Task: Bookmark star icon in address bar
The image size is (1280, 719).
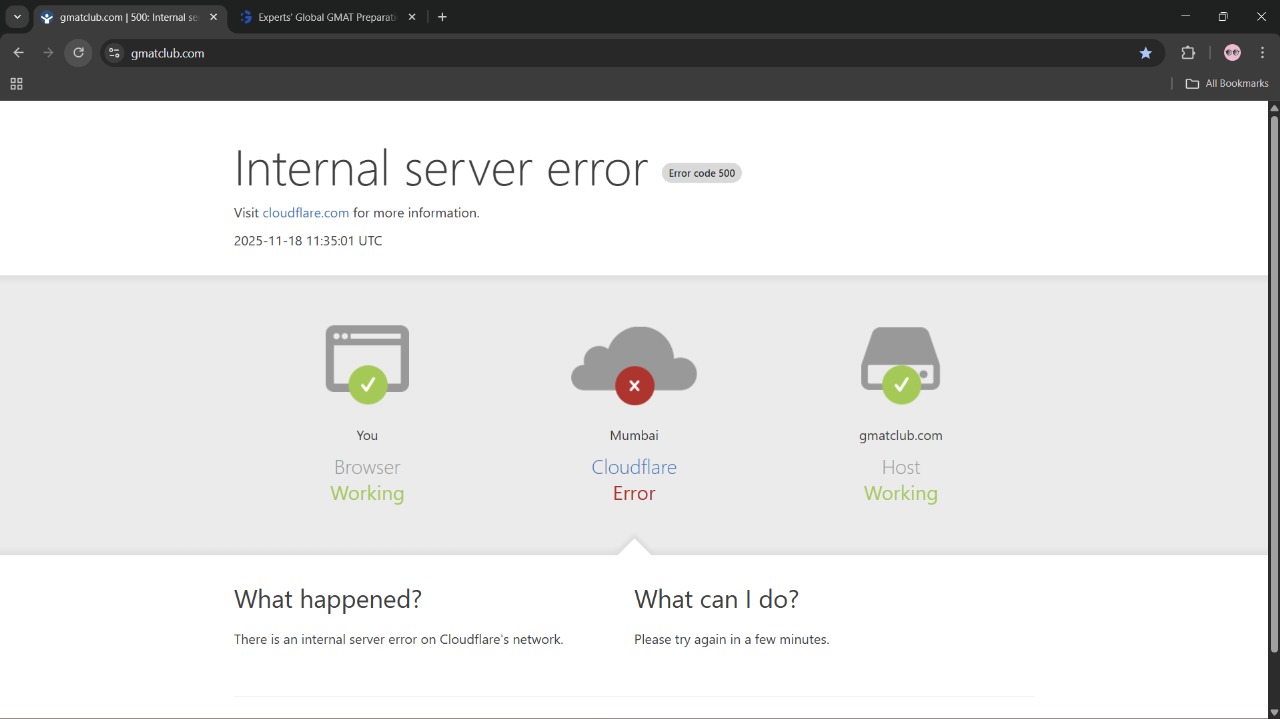Action: [x=1146, y=53]
